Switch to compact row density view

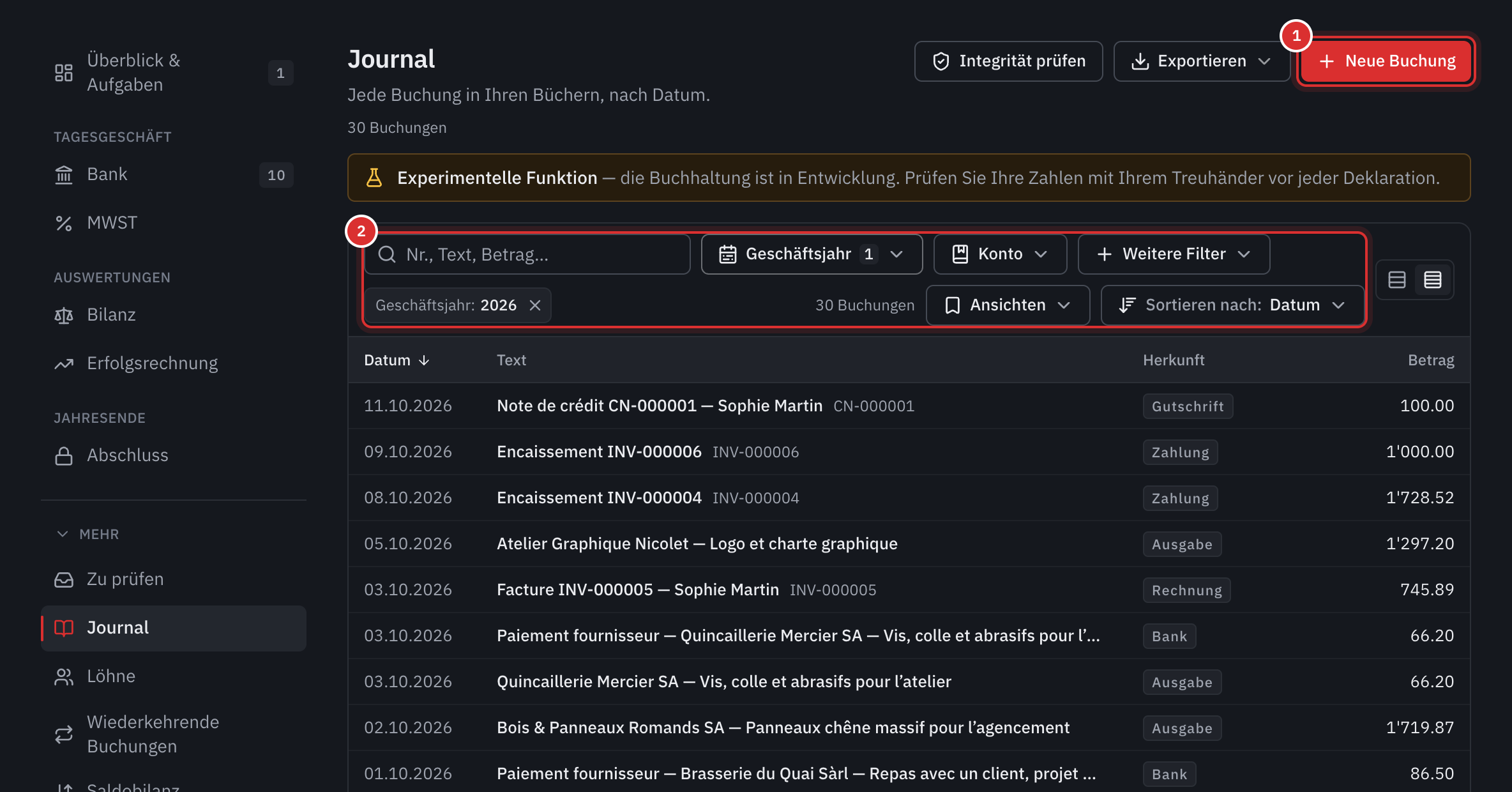coord(1433,280)
